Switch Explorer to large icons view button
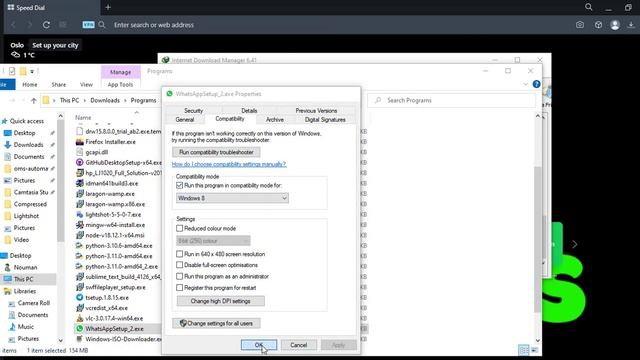Viewport: 640px width, 360px height. (x=534, y=350)
